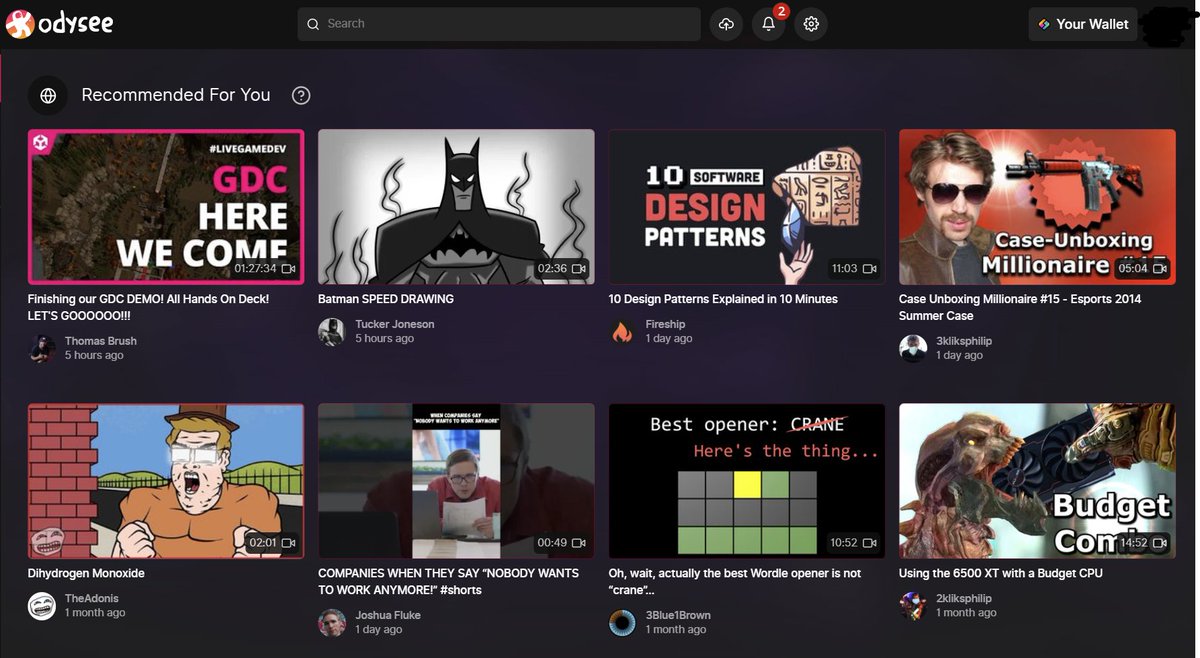Click the help question mark icon
Viewport: 1200px width, 658px height.
click(x=301, y=96)
